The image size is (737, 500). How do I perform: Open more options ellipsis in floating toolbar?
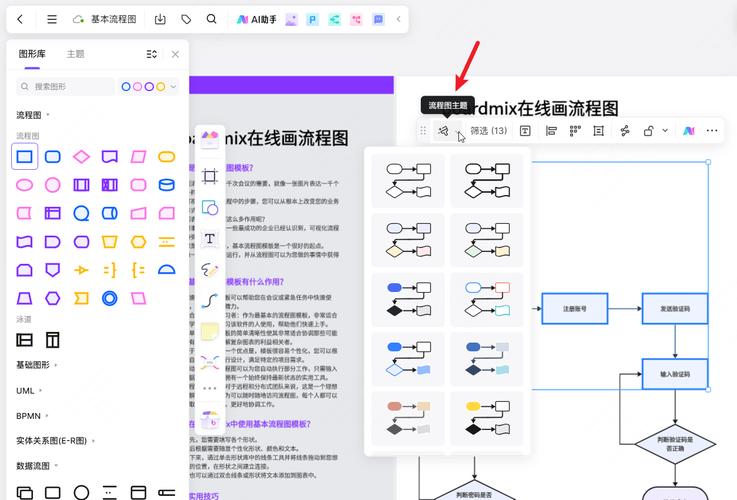click(x=712, y=131)
